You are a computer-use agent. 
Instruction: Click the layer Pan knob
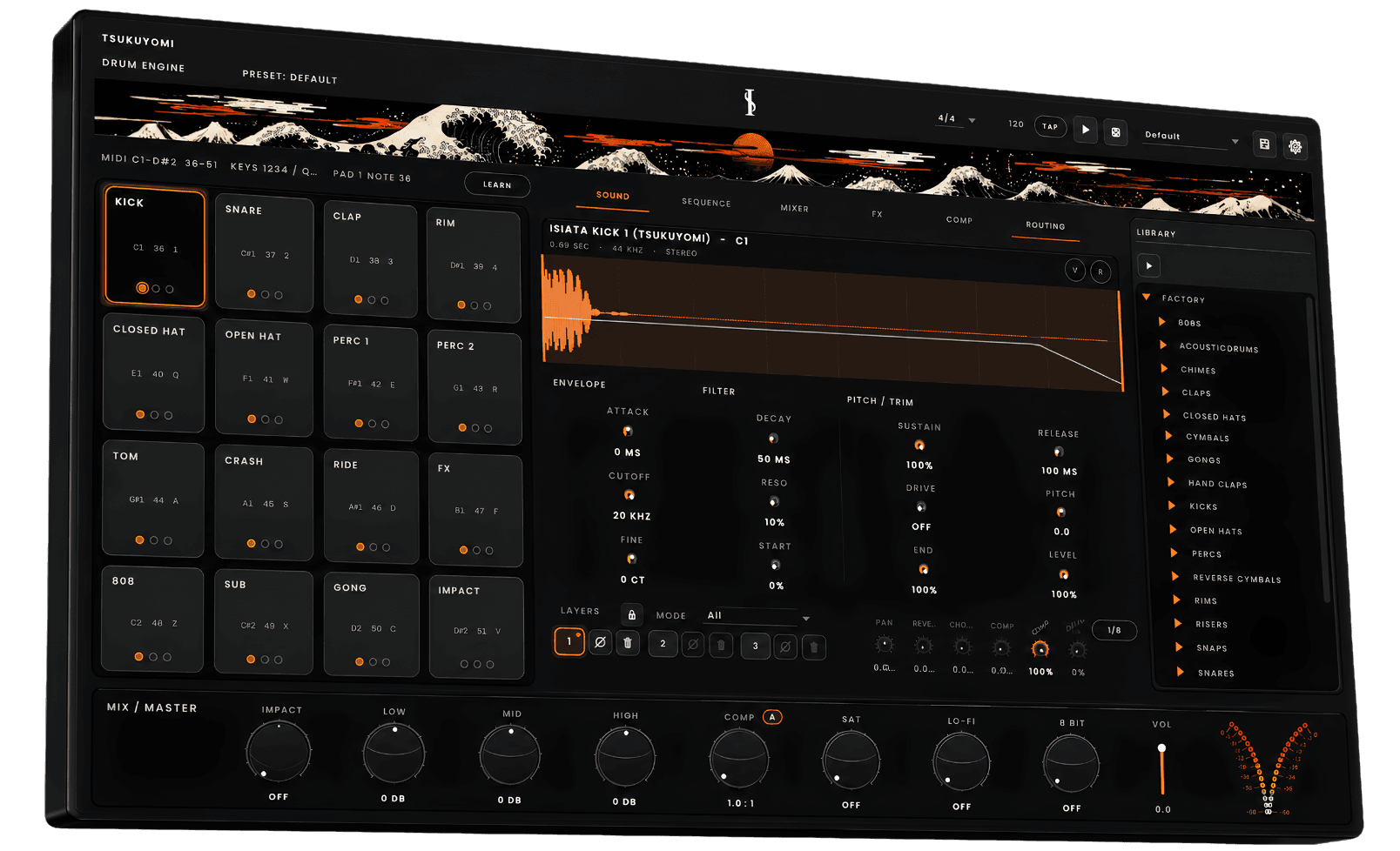pos(884,644)
